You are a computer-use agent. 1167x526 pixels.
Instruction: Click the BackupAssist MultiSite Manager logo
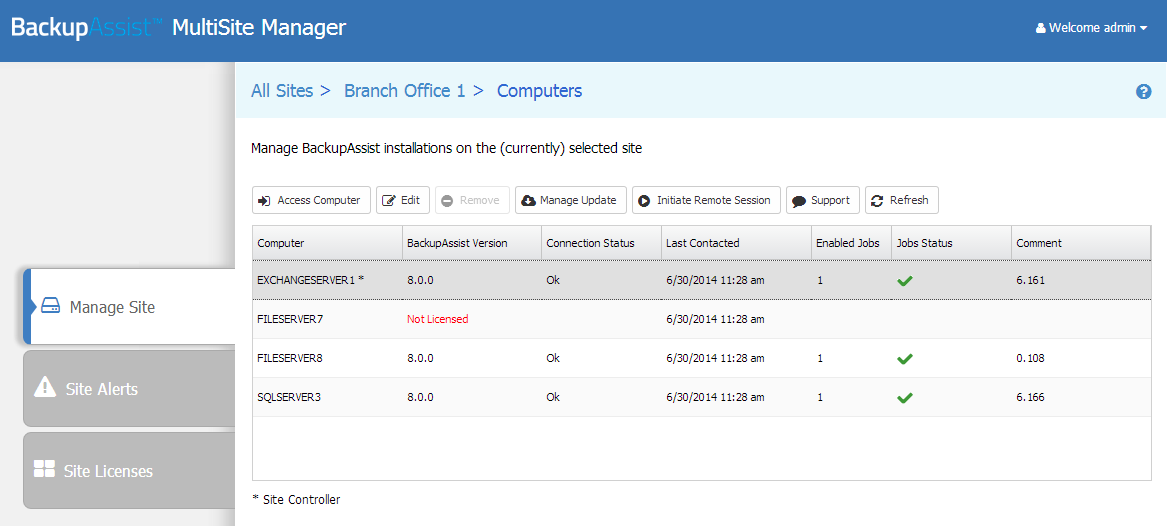[x=179, y=28]
